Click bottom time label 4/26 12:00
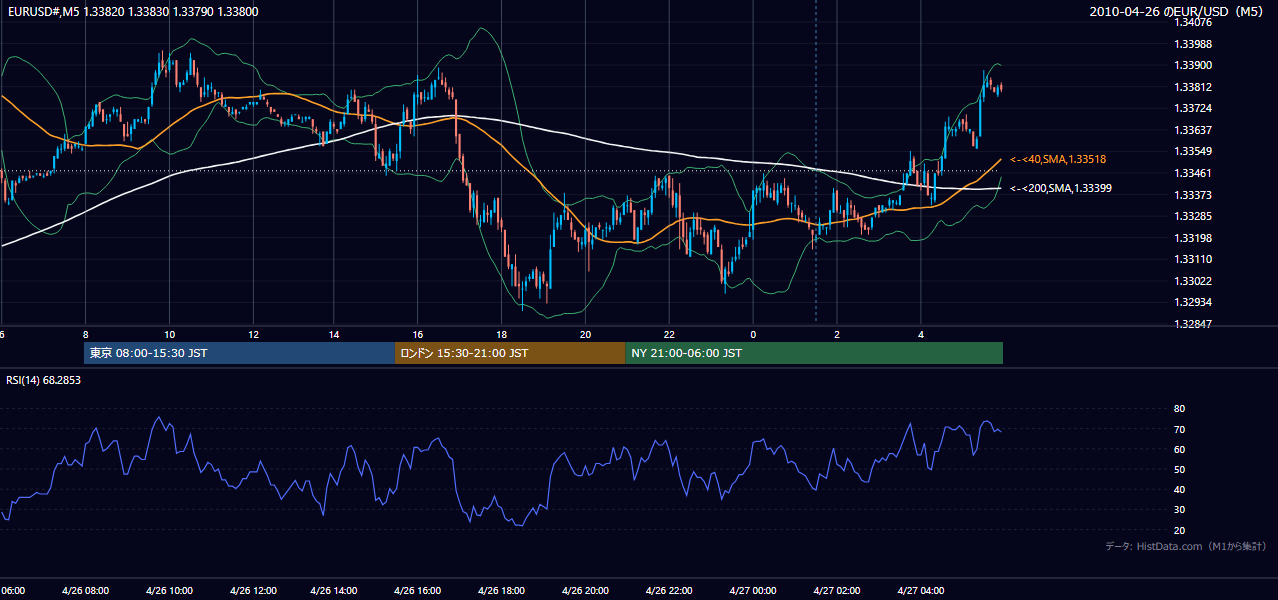Screen dimensions: 1278x600 (x=253, y=590)
